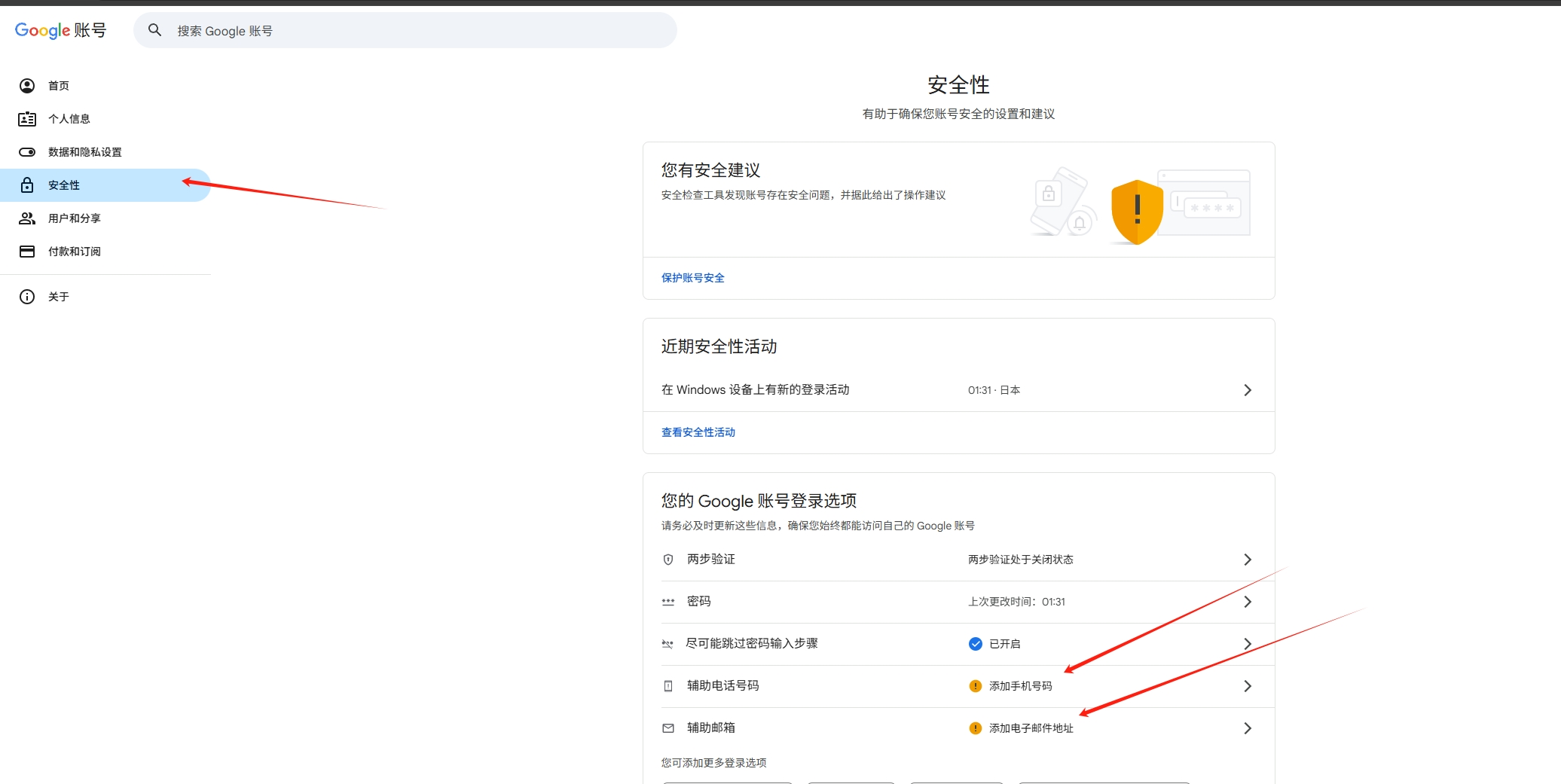1561x784 pixels.
Task: Click the 关于 info icon
Action: [27, 297]
